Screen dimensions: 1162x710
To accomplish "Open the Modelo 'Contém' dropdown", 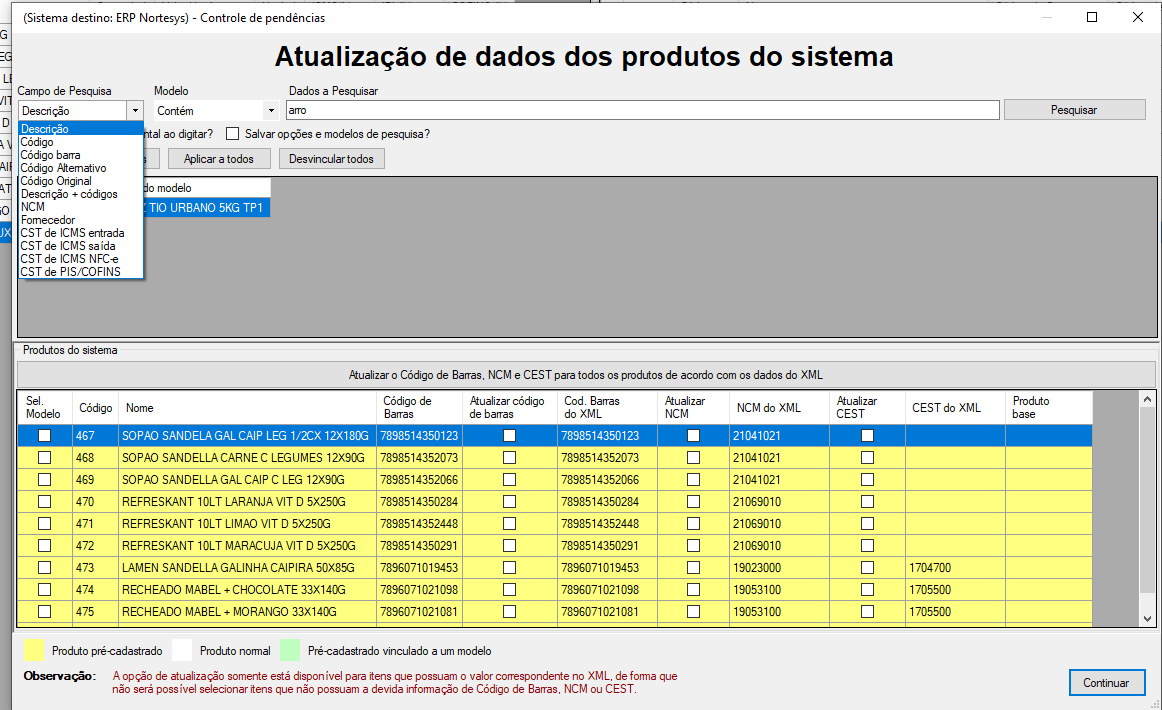I will point(270,110).
